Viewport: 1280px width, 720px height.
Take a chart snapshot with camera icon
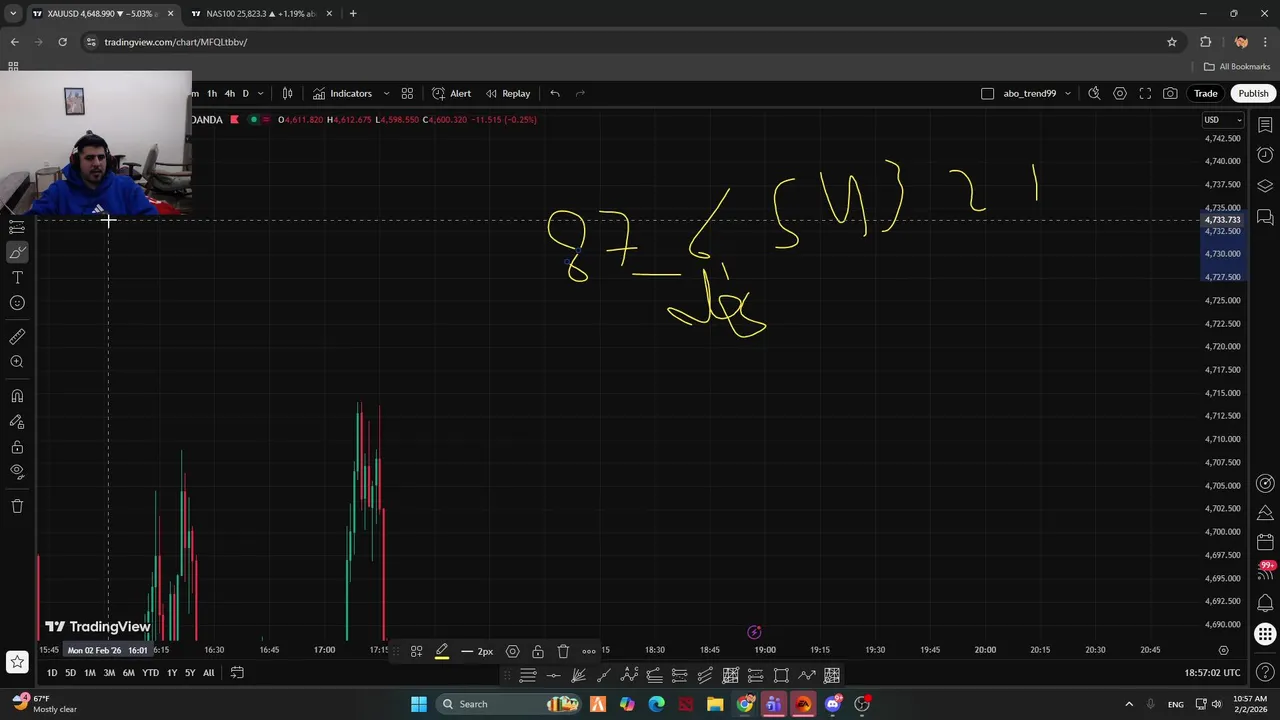[x=1170, y=93]
